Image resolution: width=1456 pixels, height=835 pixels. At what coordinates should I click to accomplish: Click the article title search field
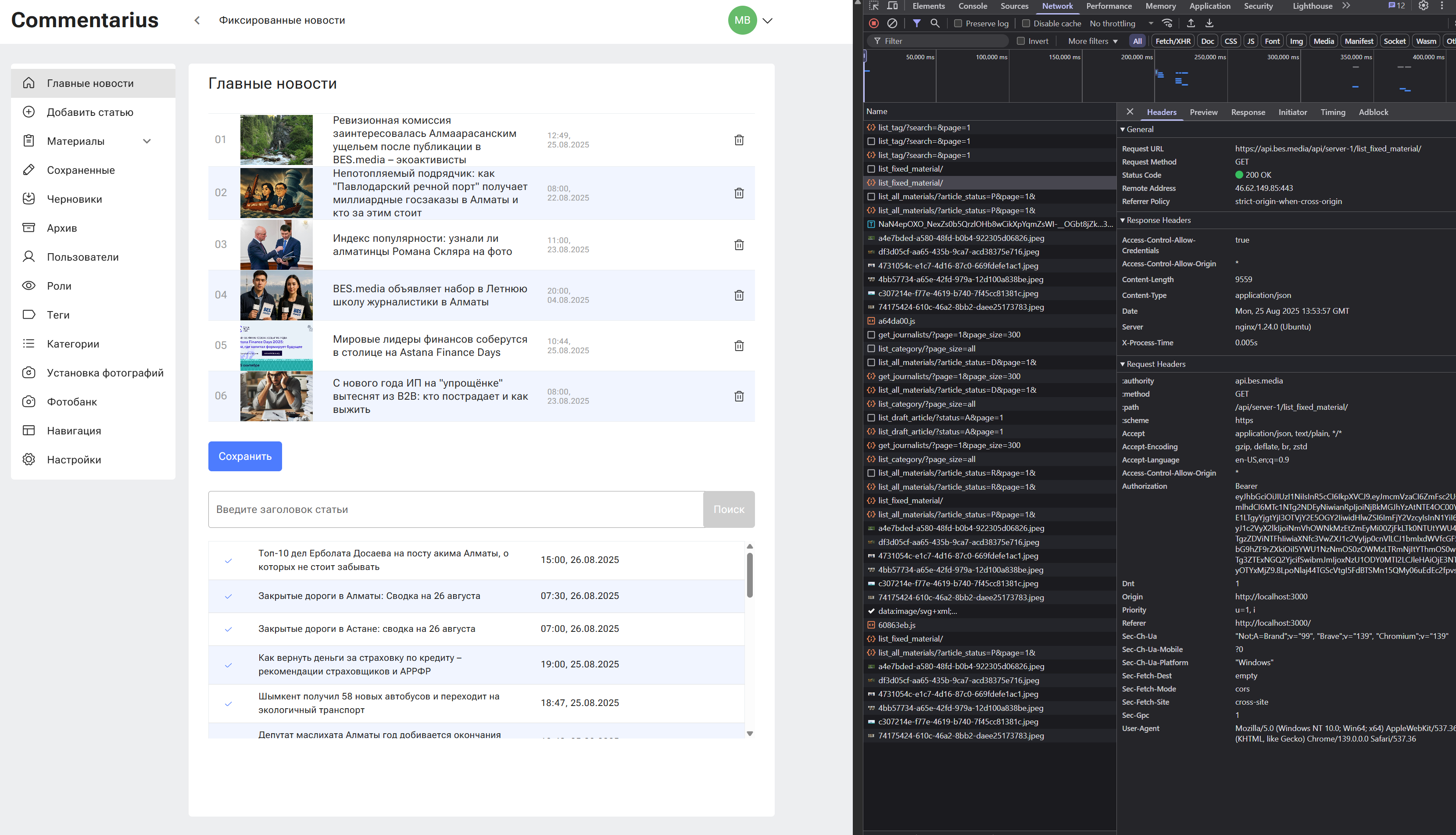coord(455,509)
